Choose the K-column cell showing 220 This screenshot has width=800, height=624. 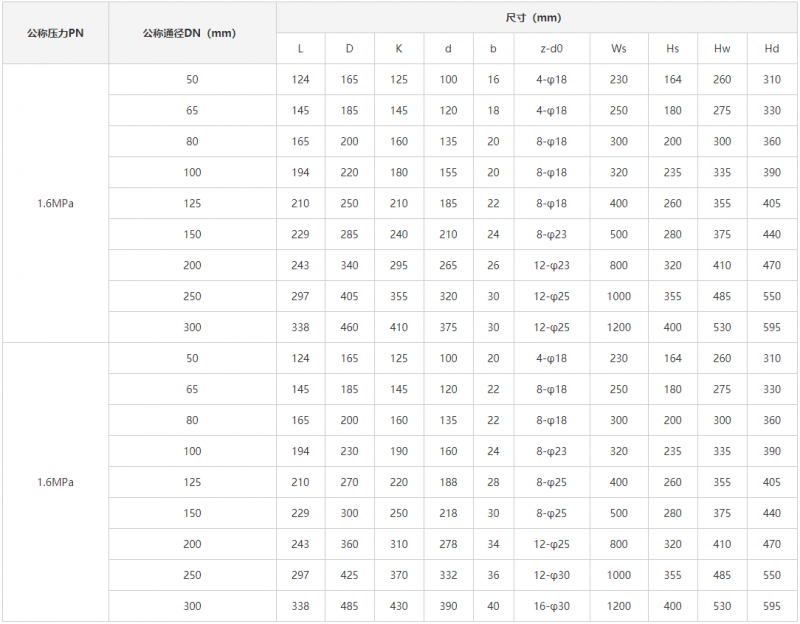coord(399,482)
